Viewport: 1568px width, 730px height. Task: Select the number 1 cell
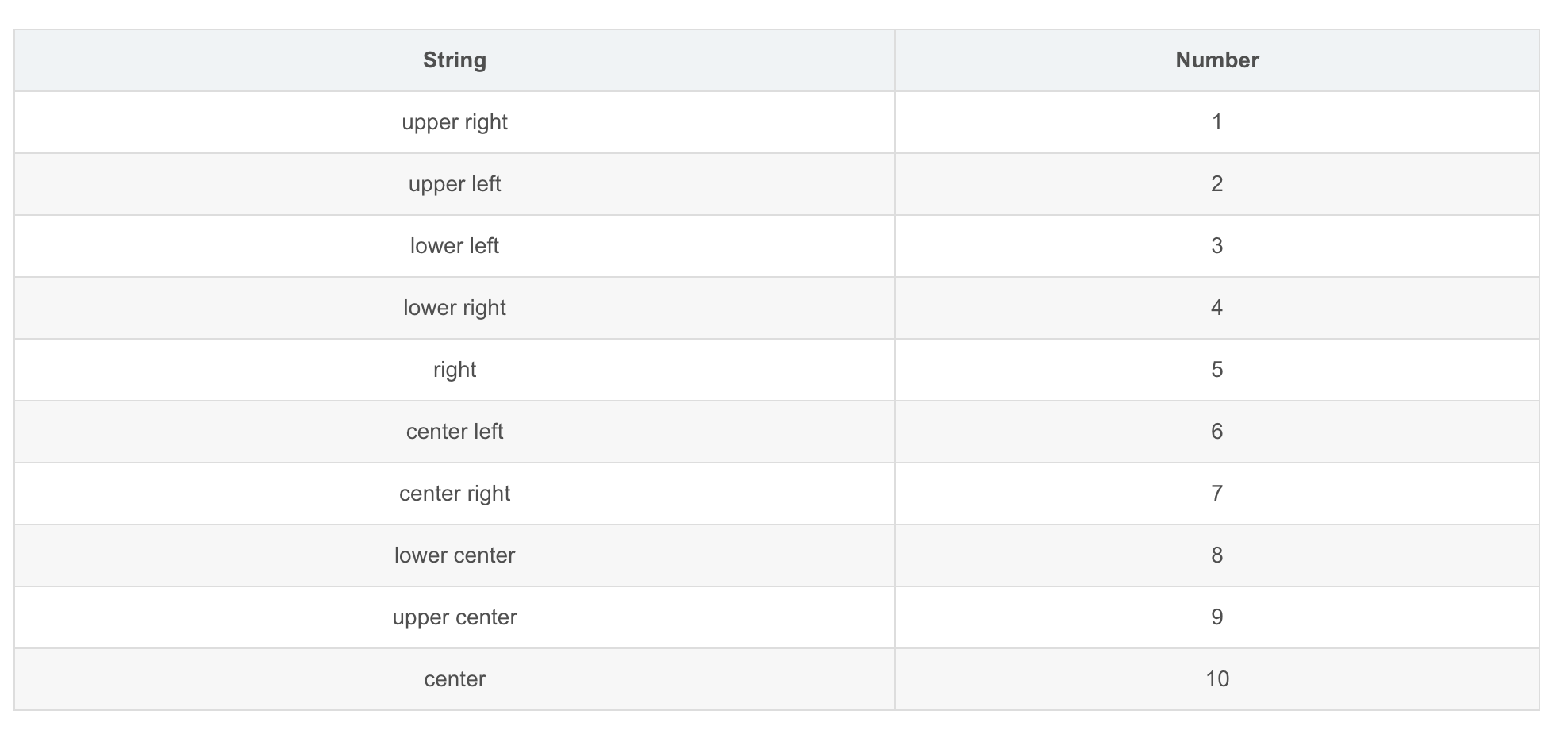click(1216, 122)
